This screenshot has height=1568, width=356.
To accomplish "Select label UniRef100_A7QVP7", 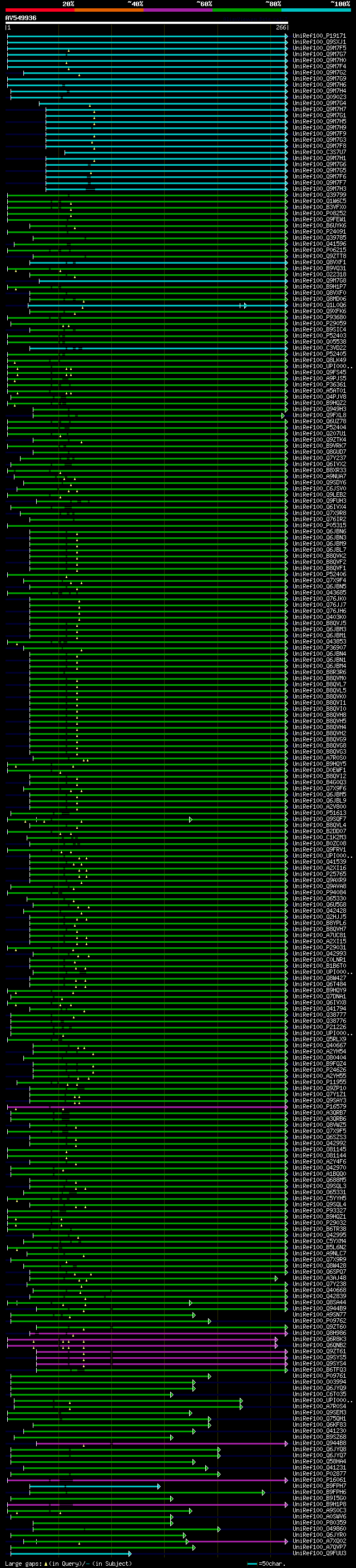I will point(319,1547).
